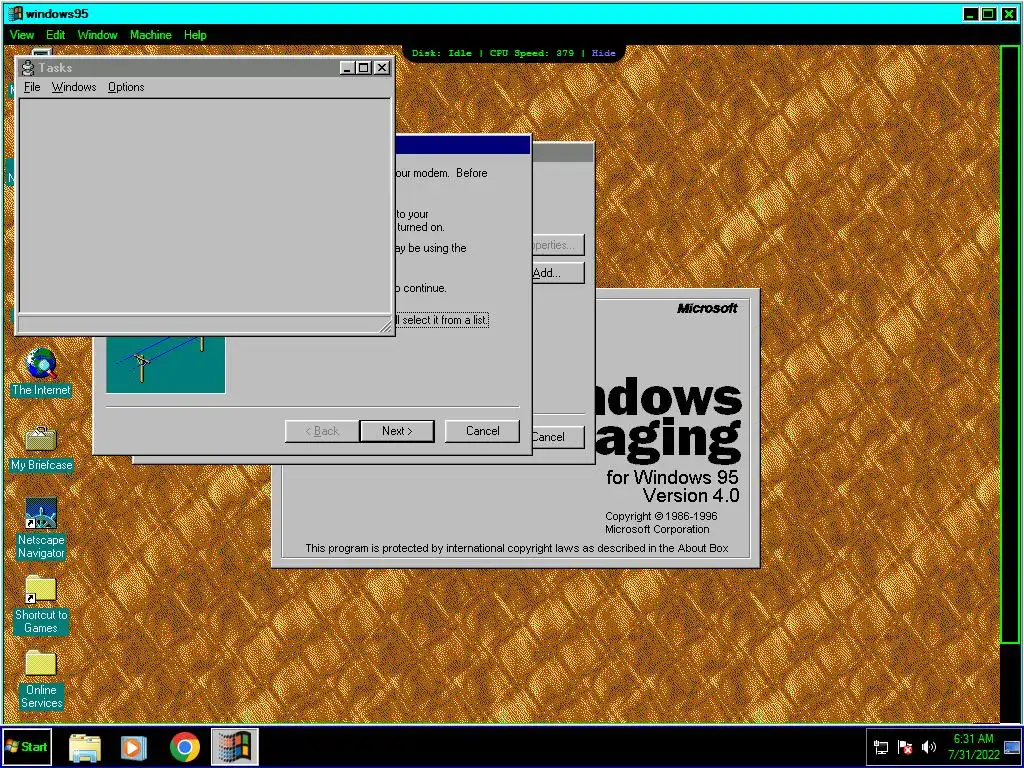
Task: Click the greyed Back wizard button
Action: point(322,431)
